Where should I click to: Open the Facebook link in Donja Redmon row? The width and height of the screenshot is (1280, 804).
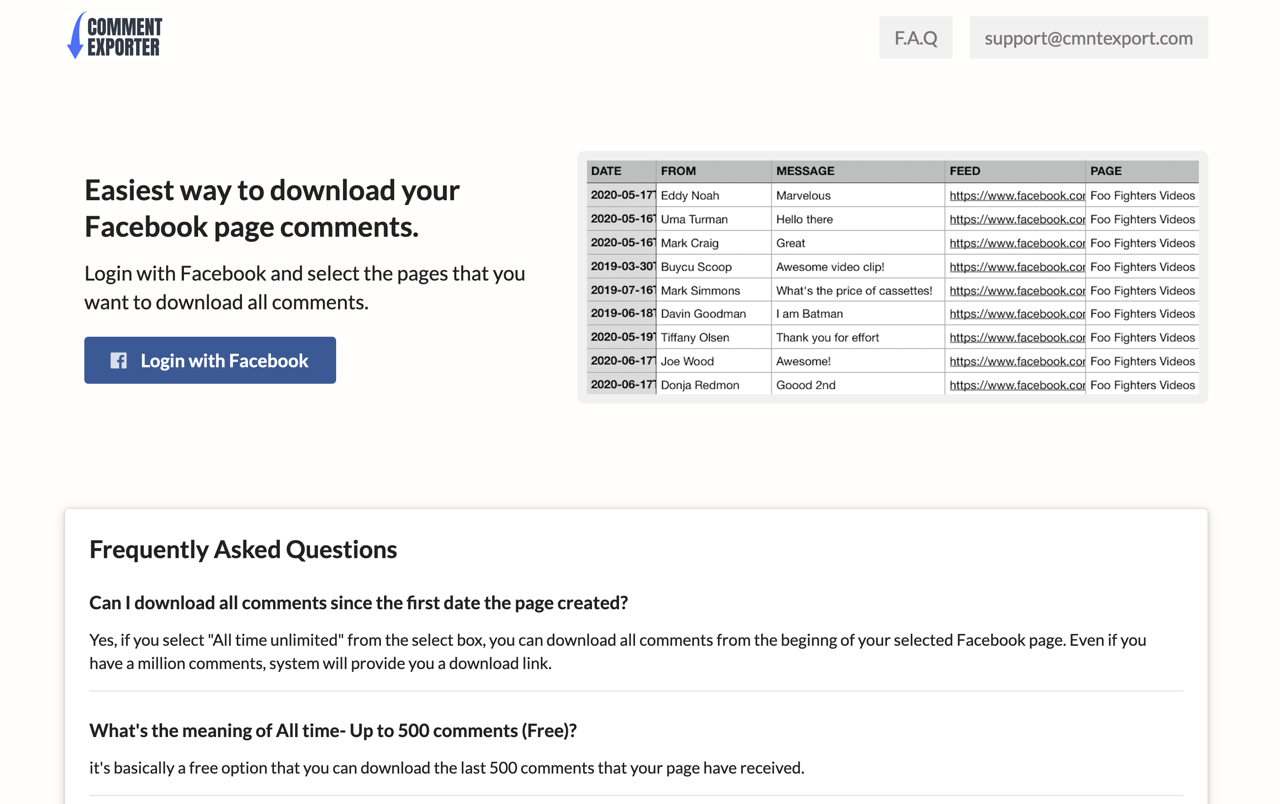[1017, 385]
